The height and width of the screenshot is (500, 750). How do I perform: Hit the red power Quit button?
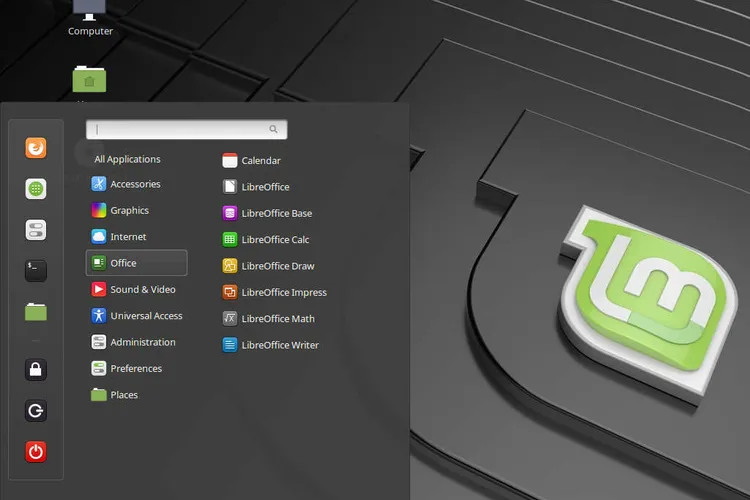coord(36,451)
